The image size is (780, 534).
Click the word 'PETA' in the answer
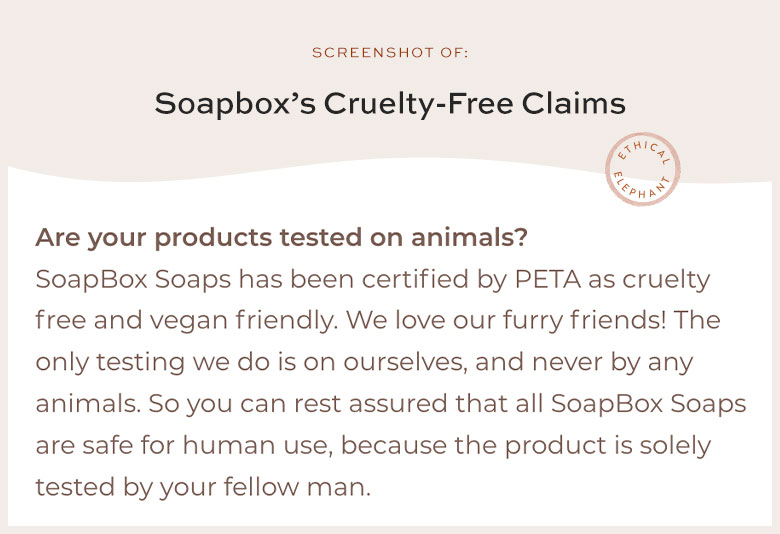pyautogui.click(x=548, y=279)
